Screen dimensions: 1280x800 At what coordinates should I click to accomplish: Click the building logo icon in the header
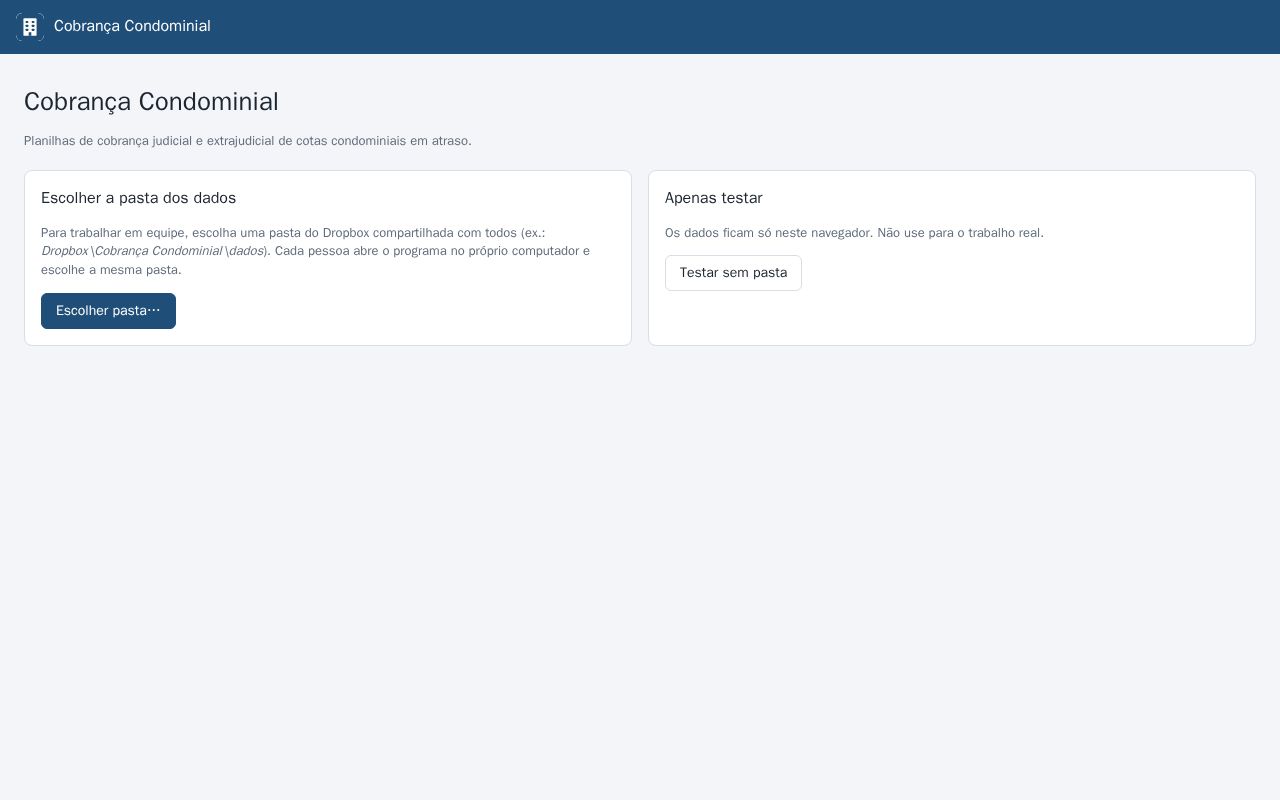point(30,27)
